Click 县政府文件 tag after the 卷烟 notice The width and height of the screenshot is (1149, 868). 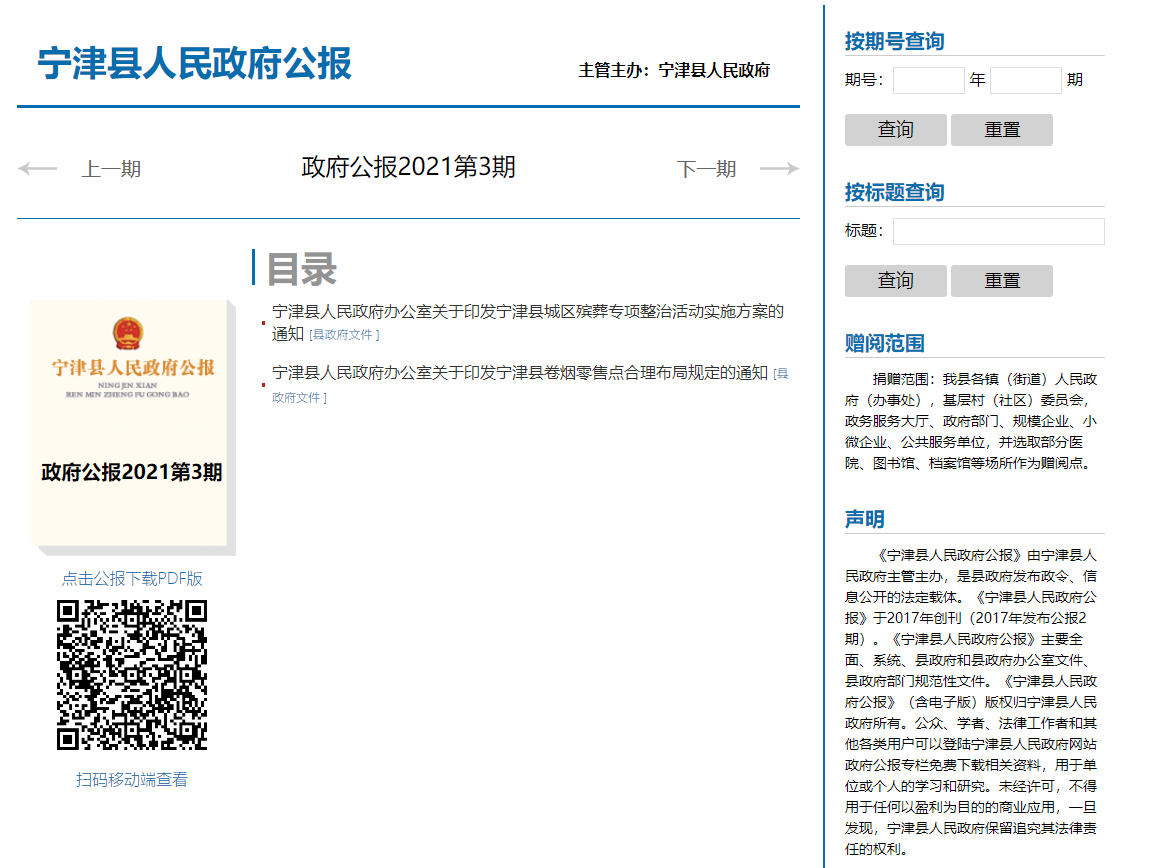click(x=298, y=398)
